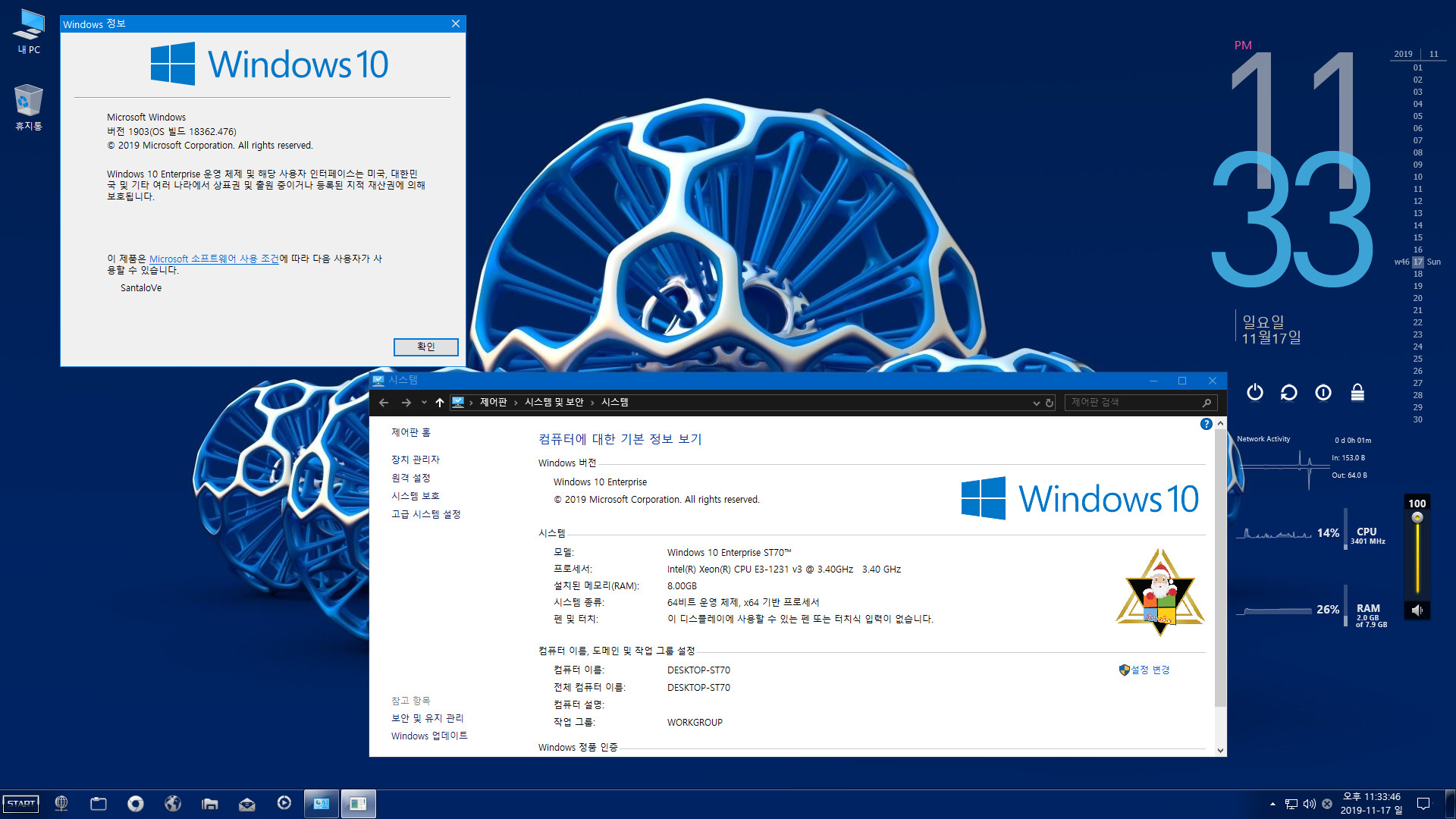Open recent locations dropdown arrow
This screenshot has height=819, width=1456.
pos(424,403)
